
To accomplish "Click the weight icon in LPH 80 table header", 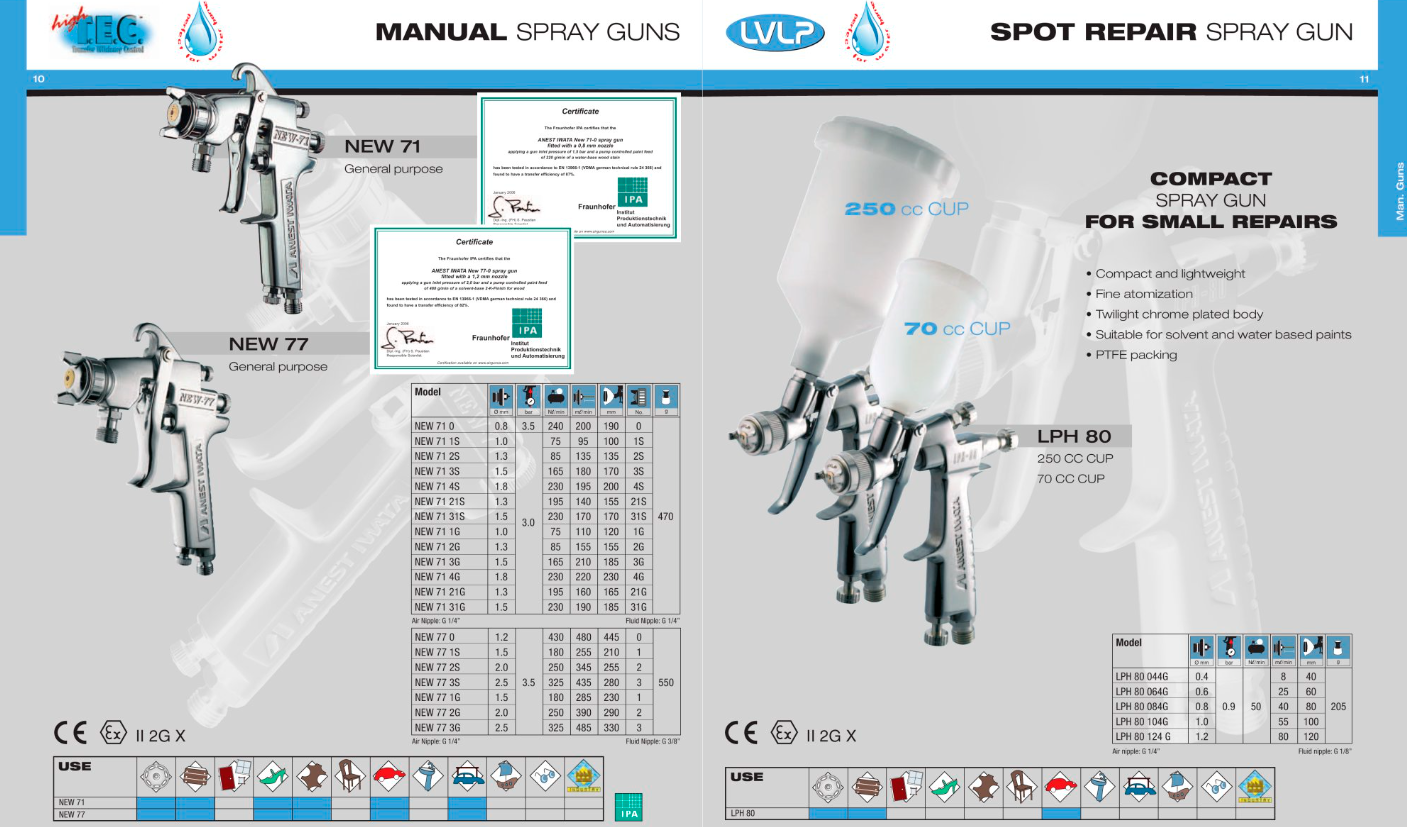I will pyautogui.click(x=1339, y=645).
